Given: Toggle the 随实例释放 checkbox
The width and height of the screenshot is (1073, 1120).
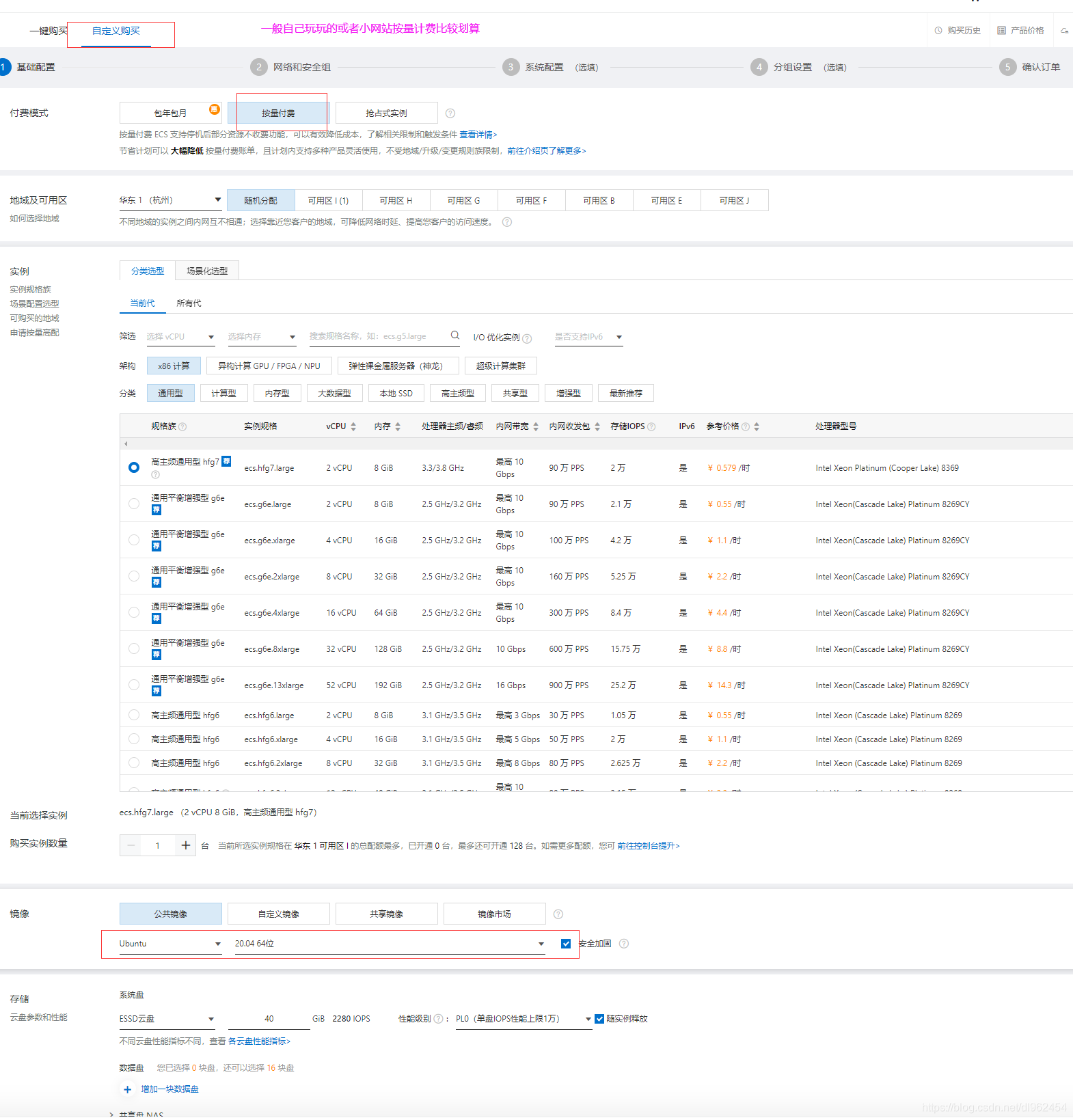Looking at the screenshot, I should 599,1019.
